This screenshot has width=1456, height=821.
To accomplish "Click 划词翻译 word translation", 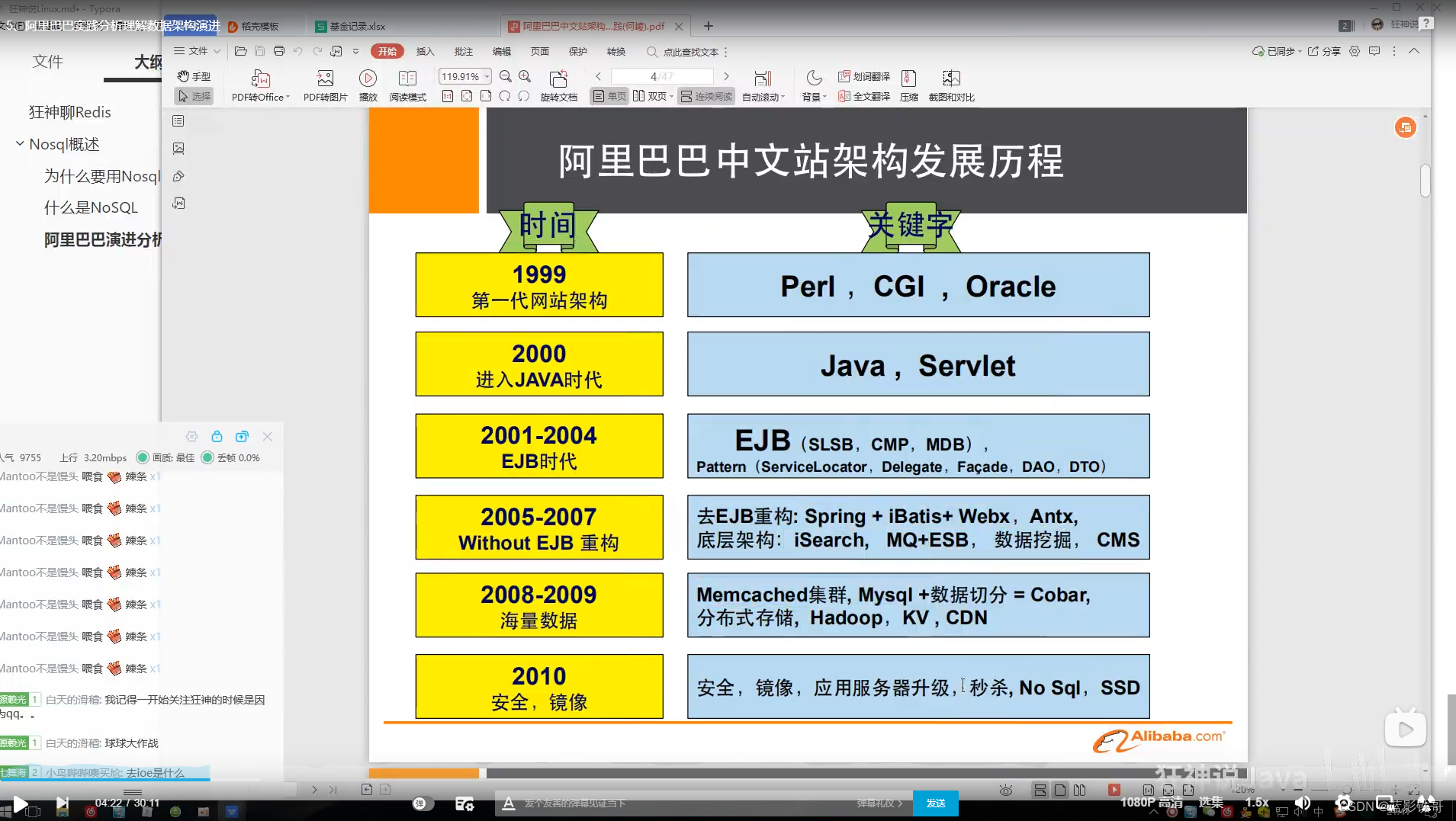I will tap(864, 76).
